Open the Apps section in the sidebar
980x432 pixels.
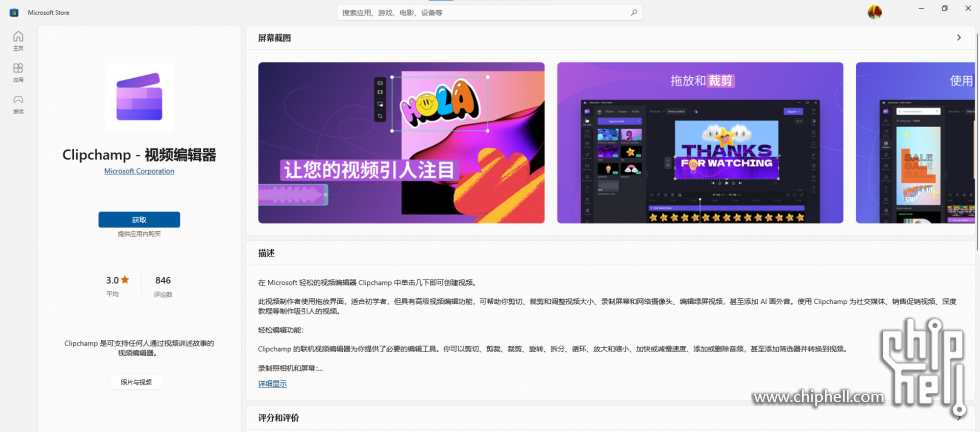click(x=18, y=72)
